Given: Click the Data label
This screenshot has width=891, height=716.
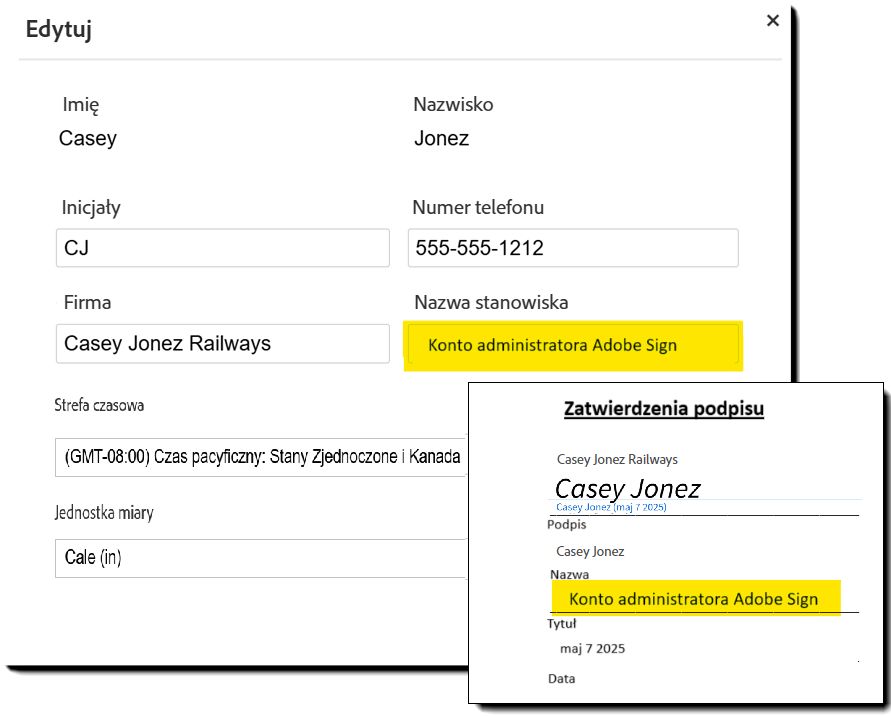Looking at the screenshot, I should tap(561, 678).
